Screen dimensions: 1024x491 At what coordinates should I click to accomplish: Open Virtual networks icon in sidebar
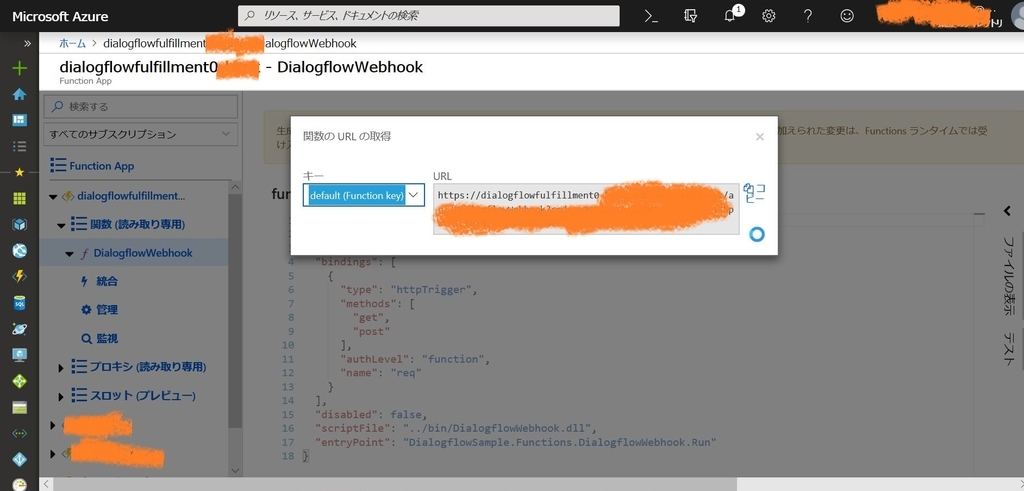click(x=20, y=434)
